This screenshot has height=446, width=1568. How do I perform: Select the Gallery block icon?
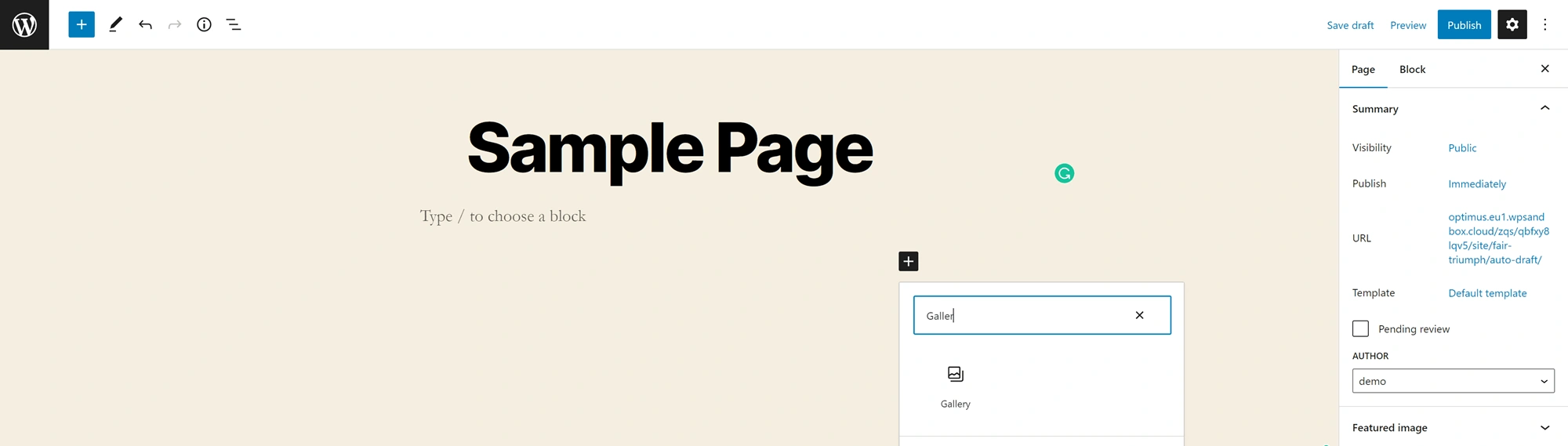pyautogui.click(x=955, y=375)
